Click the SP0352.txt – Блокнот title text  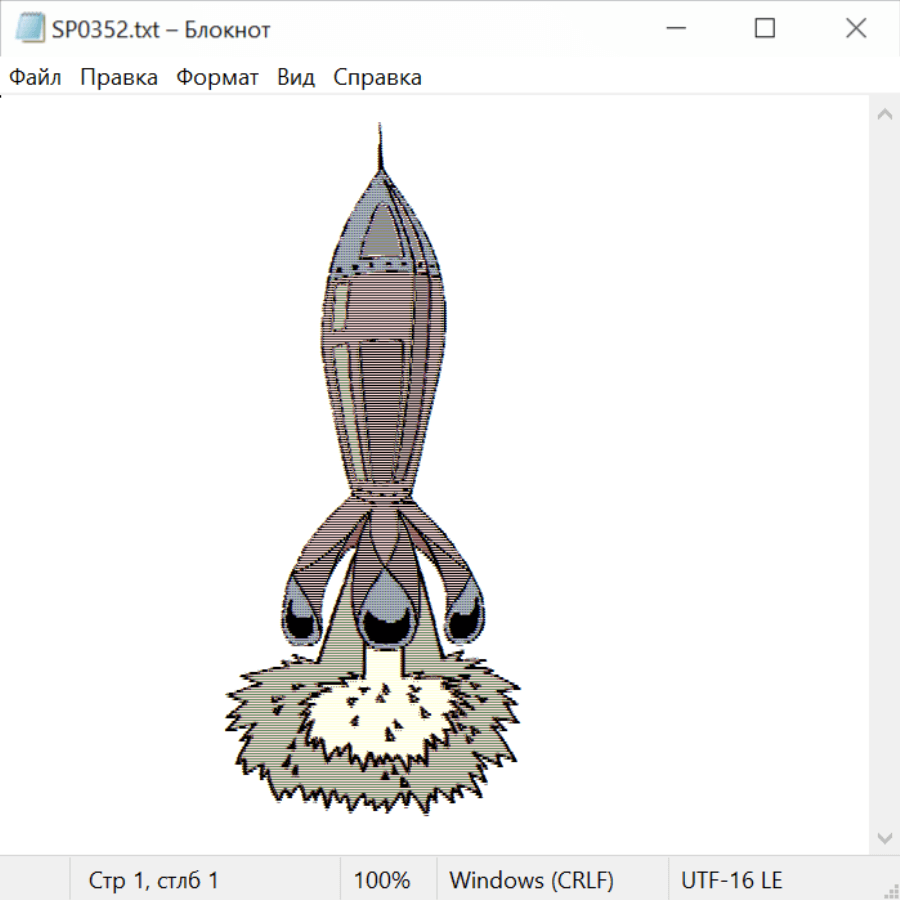point(161,30)
